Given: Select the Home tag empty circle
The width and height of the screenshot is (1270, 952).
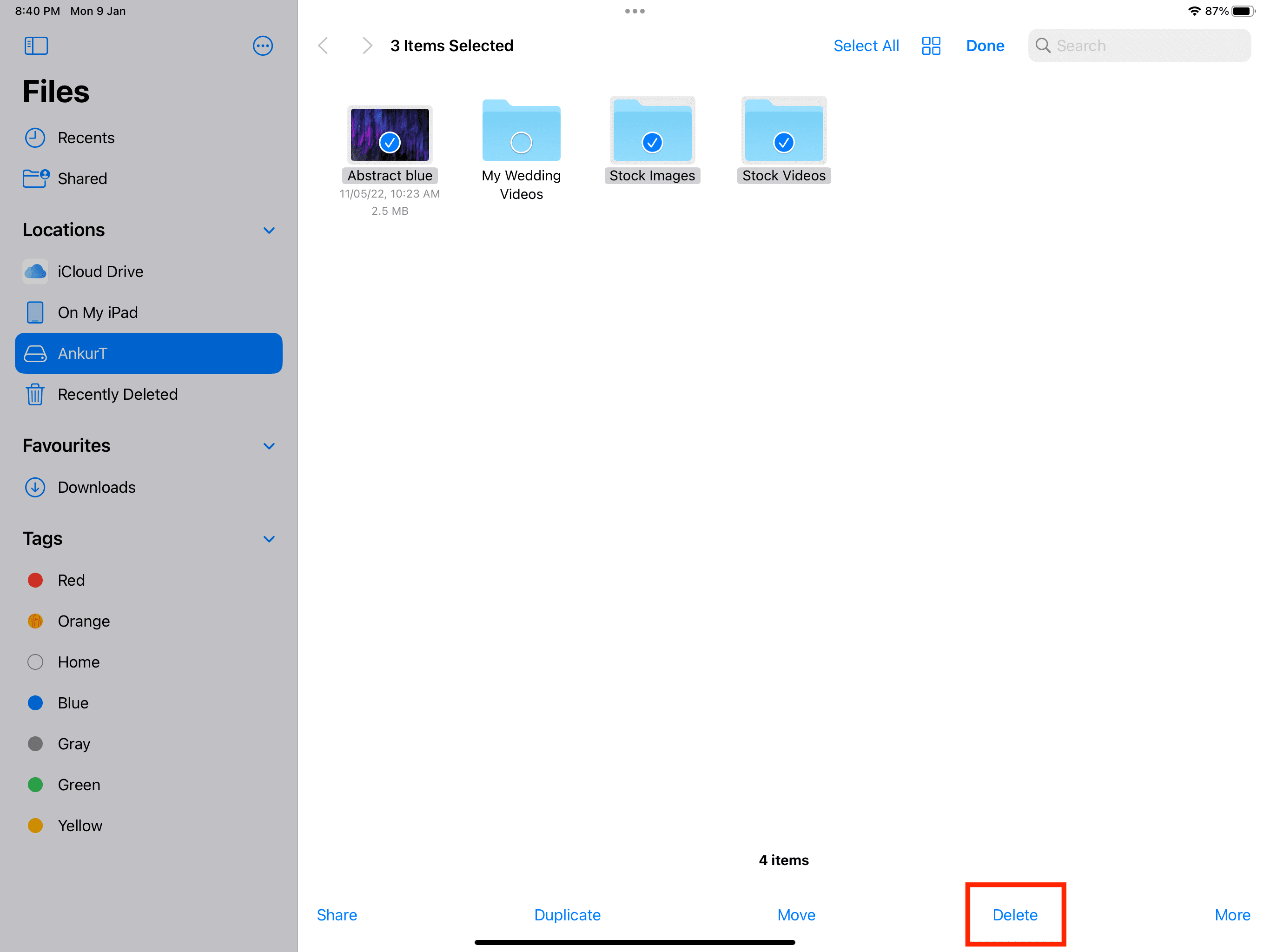Looking at the screenshot, I should pyautogui.click(x=35, y=662).
